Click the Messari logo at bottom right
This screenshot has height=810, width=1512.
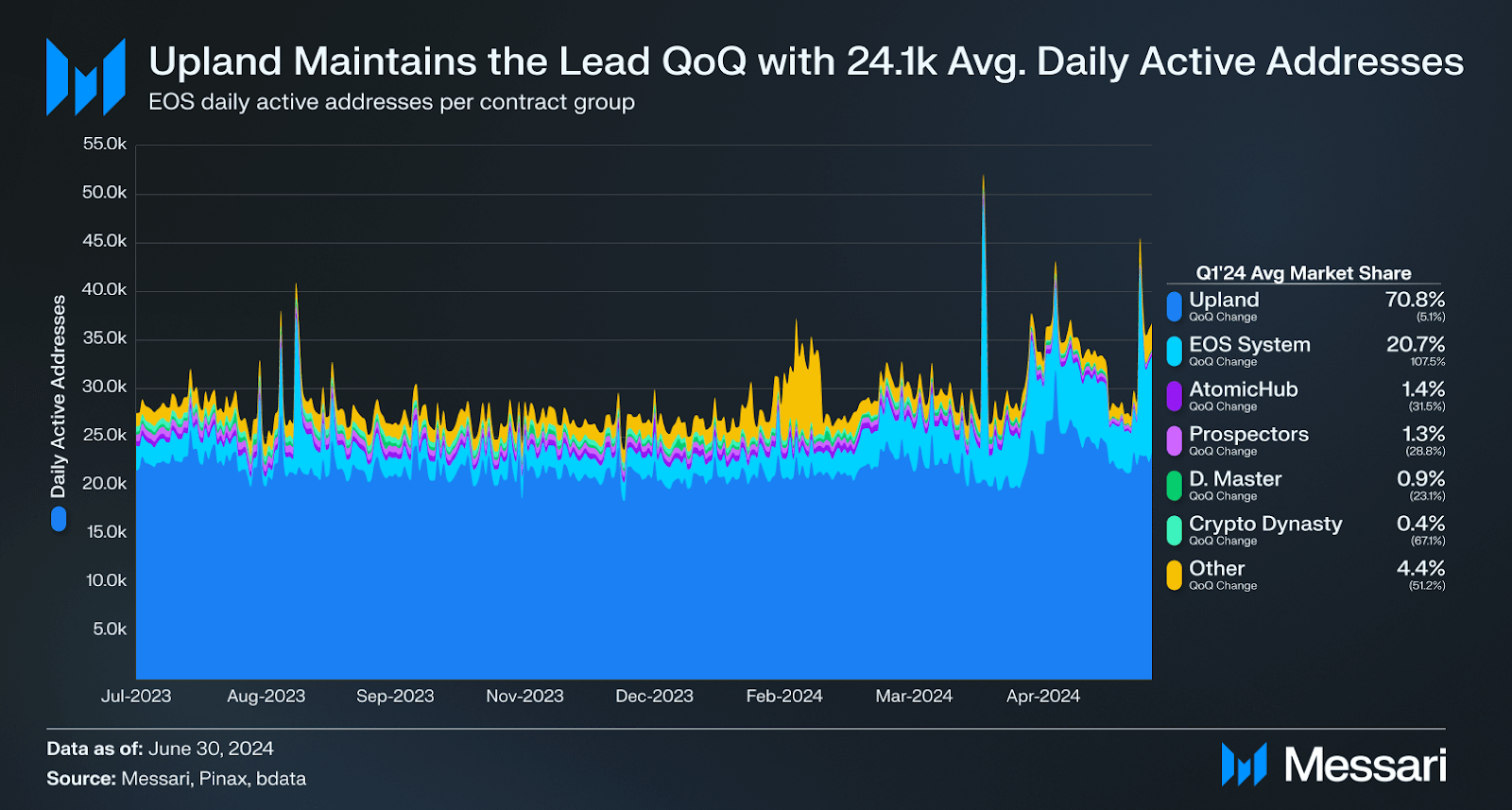(1333, 764)
